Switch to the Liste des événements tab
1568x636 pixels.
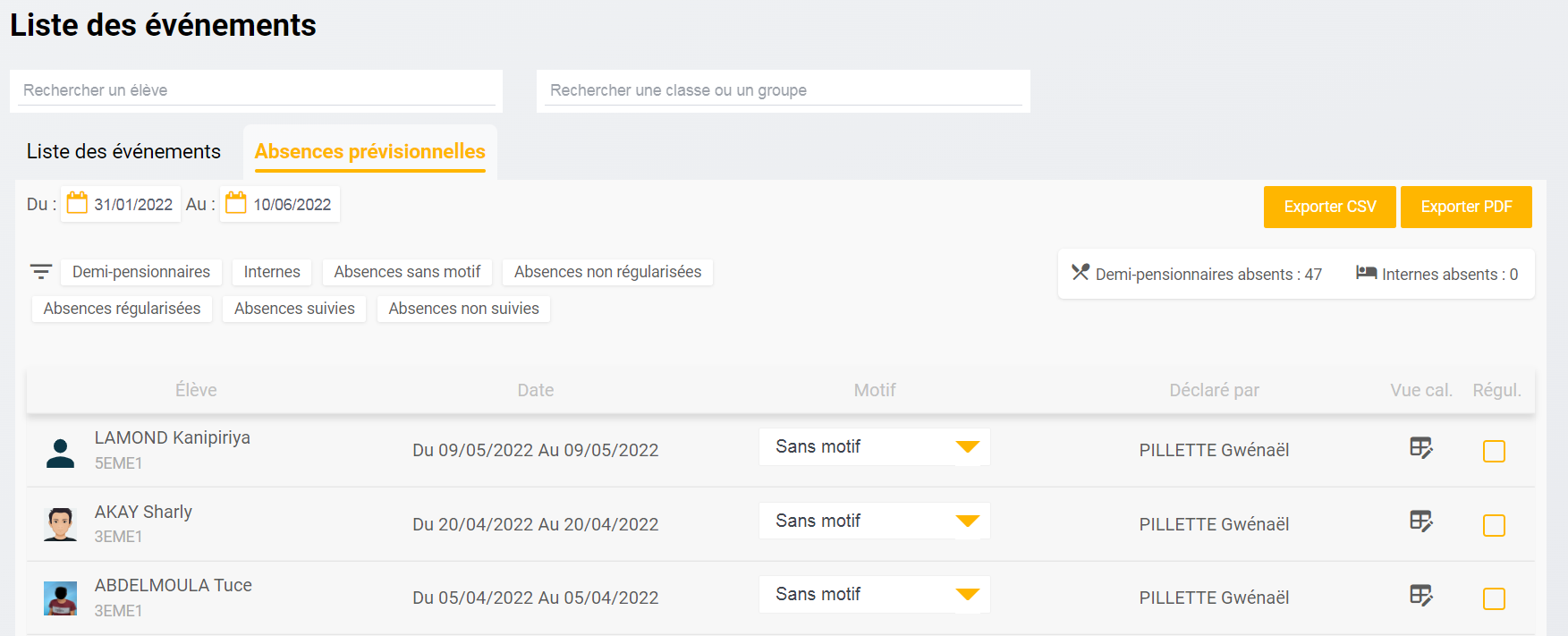(x=123, y=152)
